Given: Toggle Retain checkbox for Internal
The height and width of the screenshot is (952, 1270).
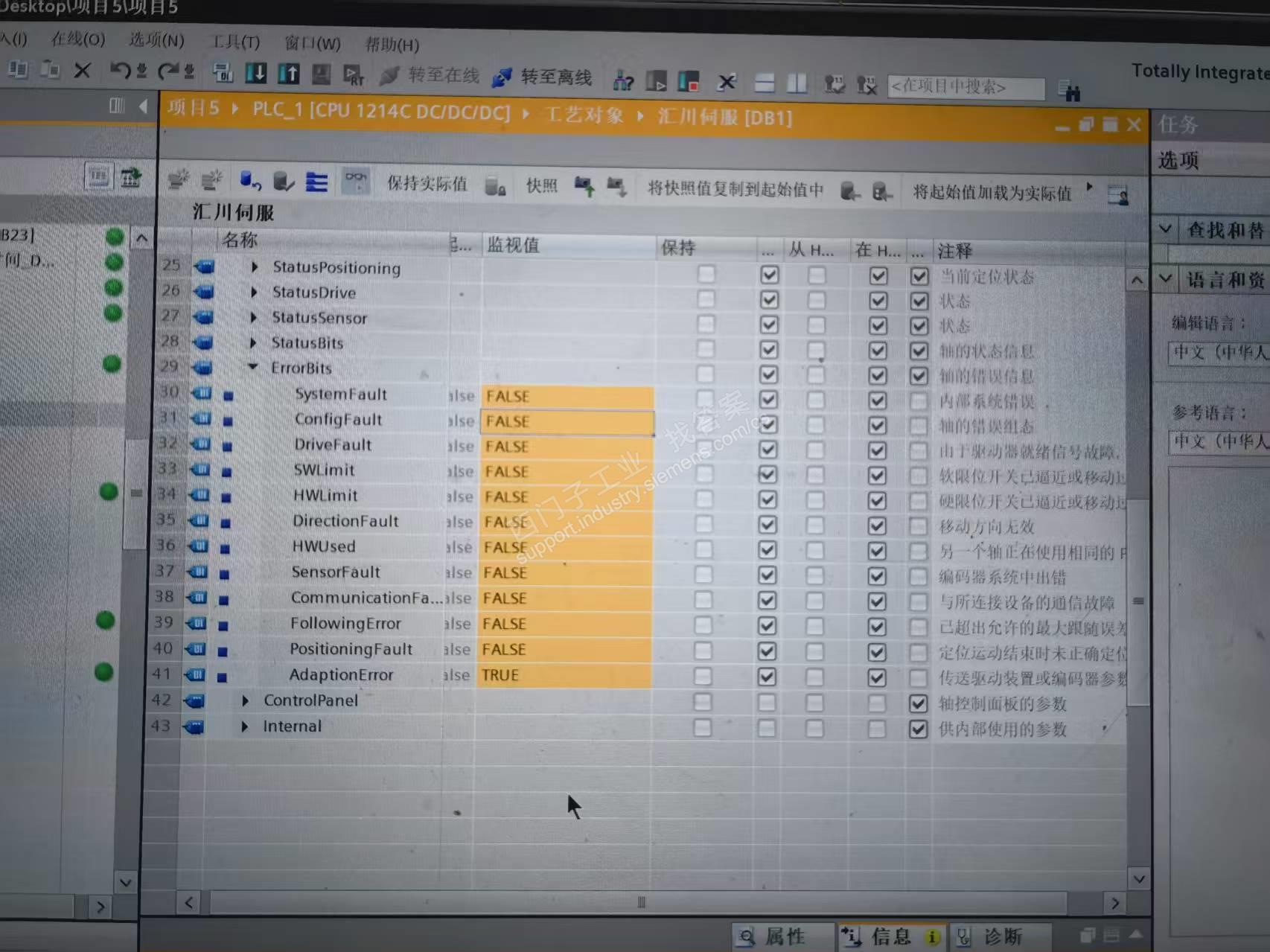Looking at the screenshot, I should pos(701,726).
